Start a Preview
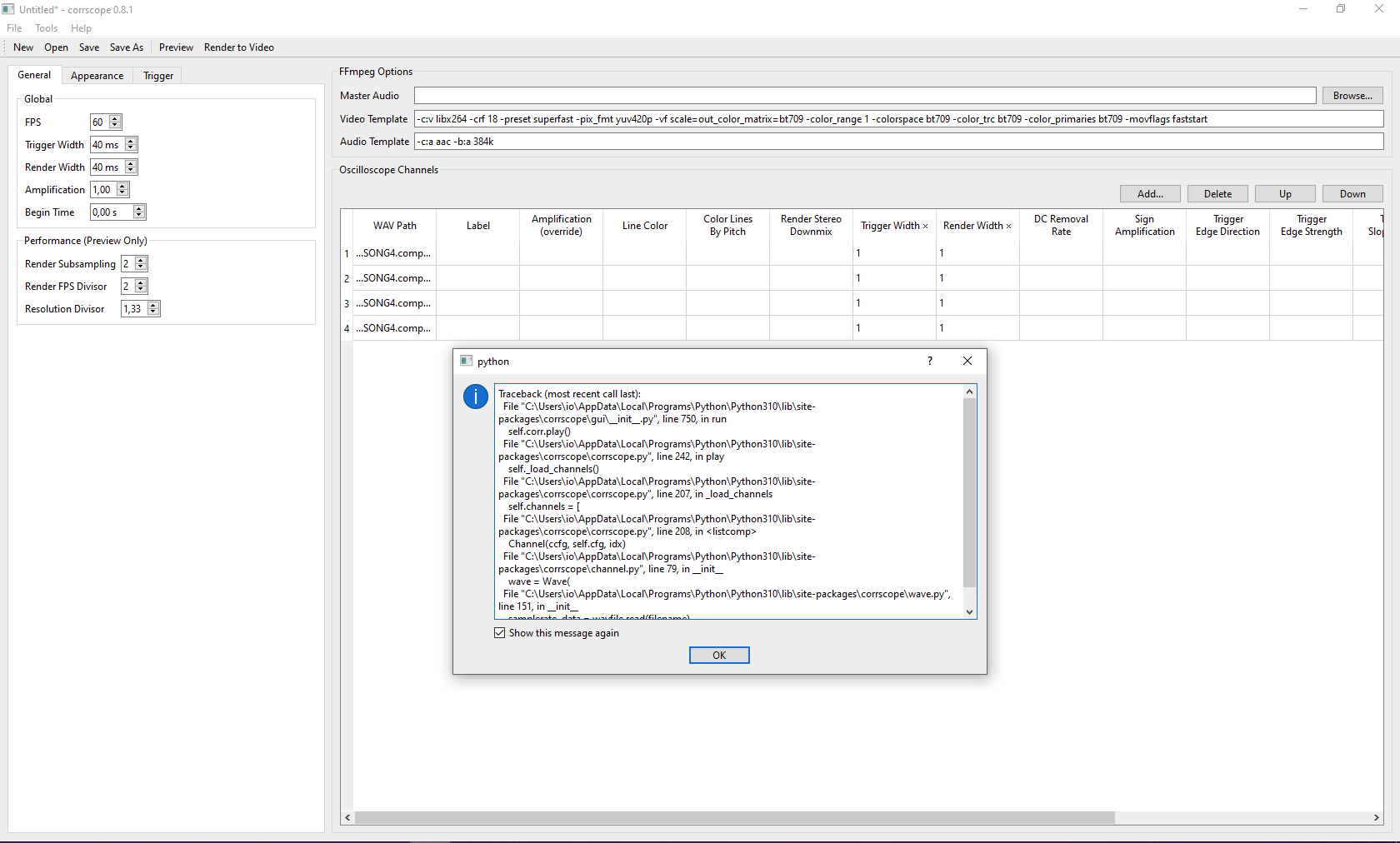 (x=175, y=47)
